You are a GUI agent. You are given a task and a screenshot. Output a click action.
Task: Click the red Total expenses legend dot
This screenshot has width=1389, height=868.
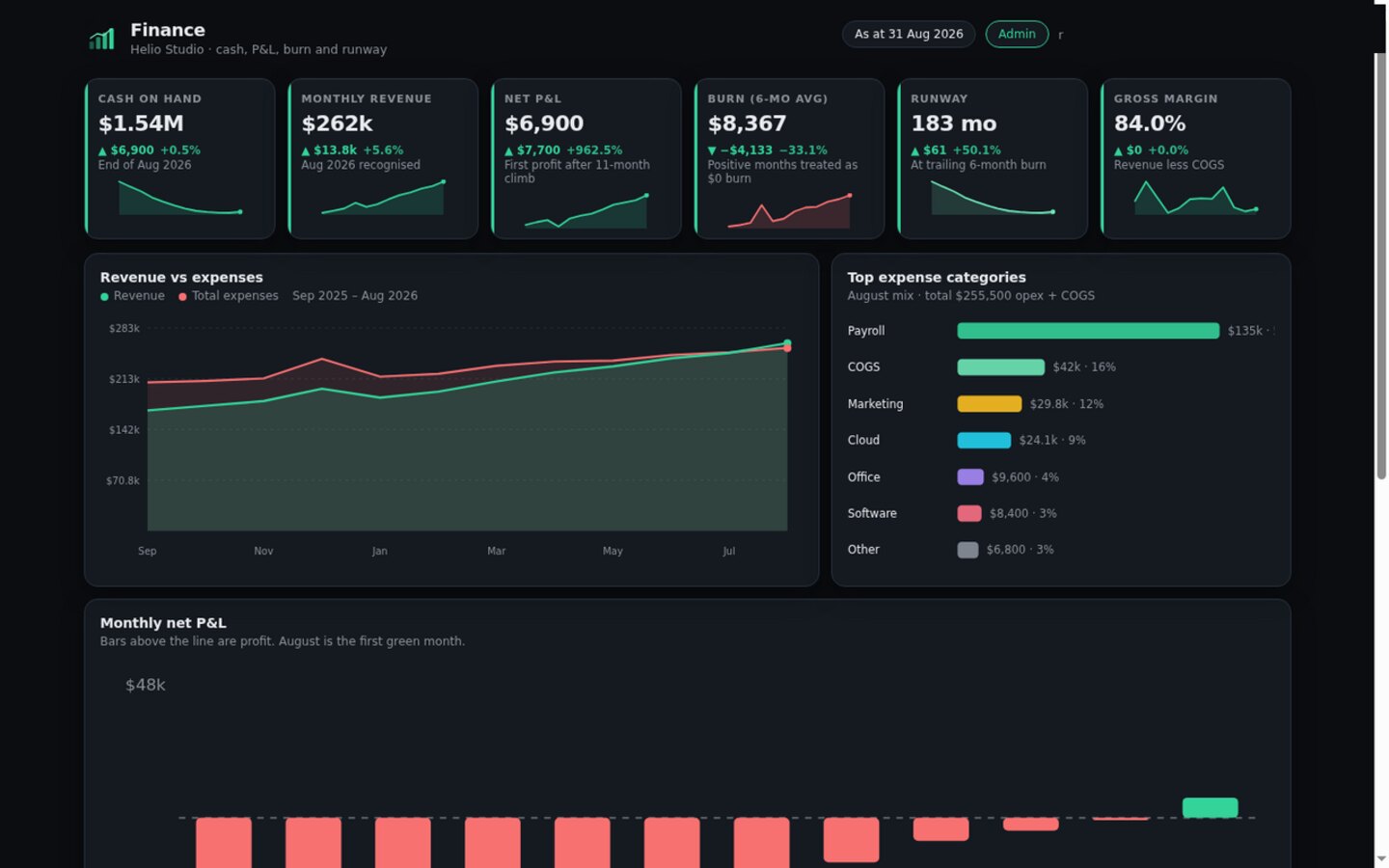[182, 297]
